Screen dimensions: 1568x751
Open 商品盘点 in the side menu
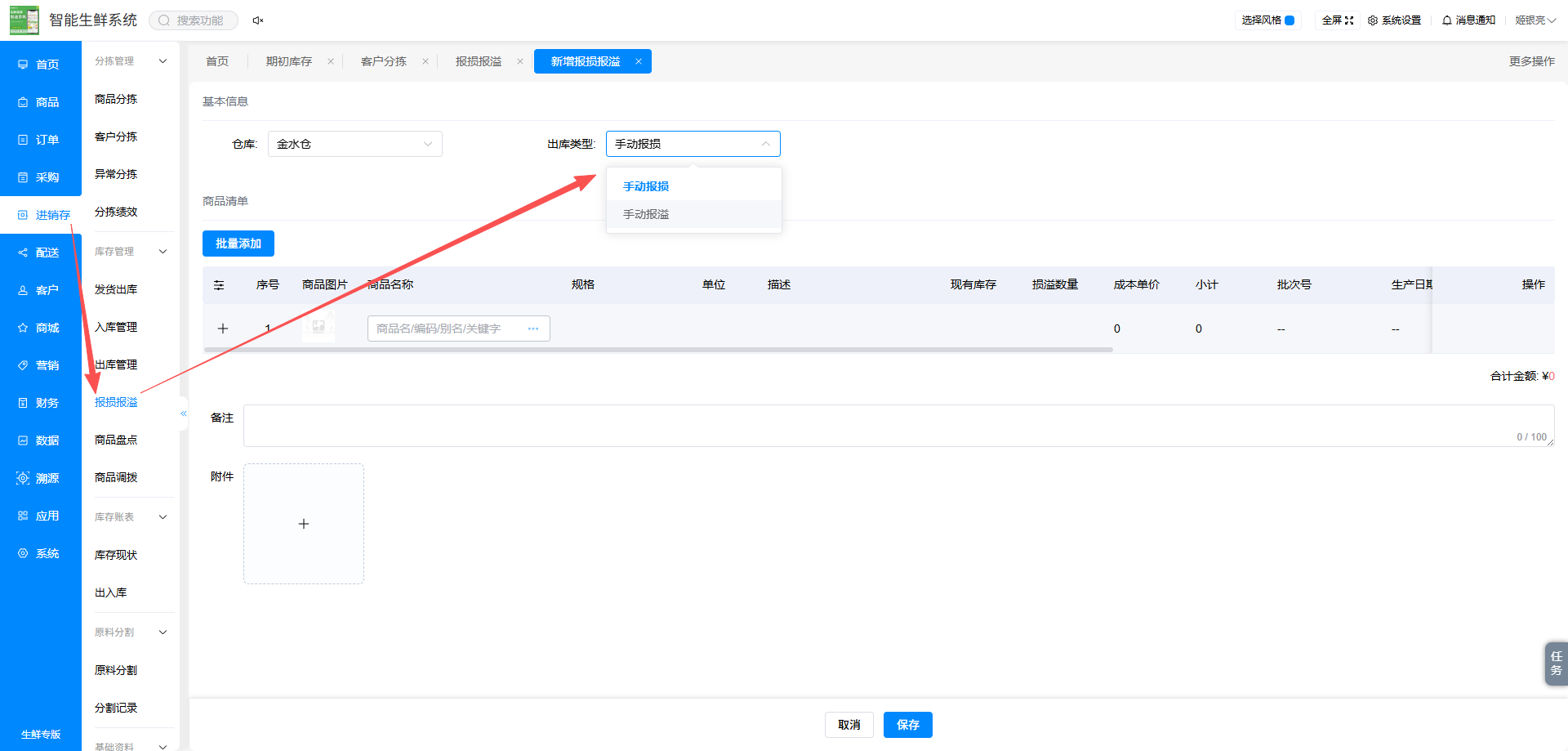[116, 440]
